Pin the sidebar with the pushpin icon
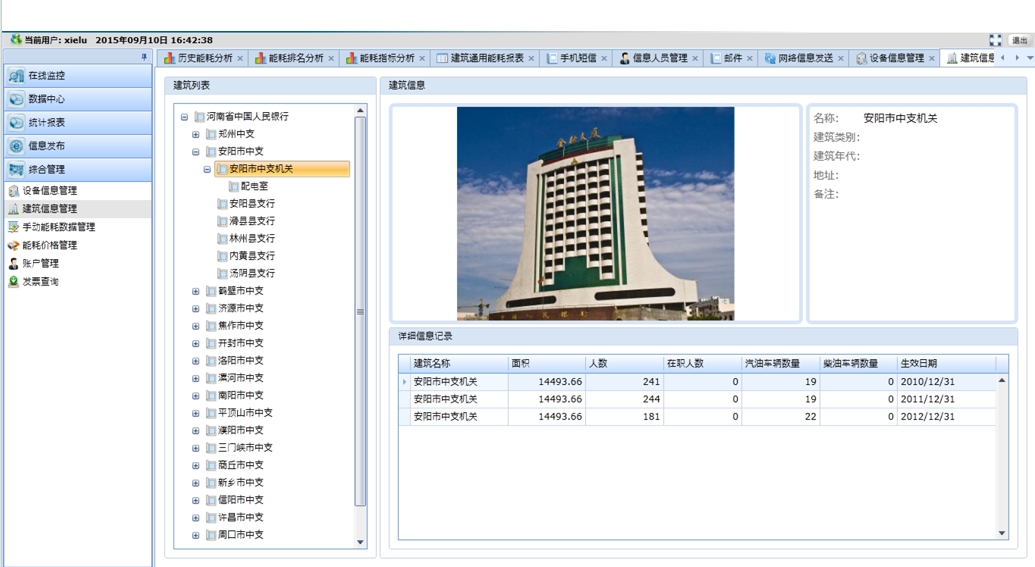This screenshot has height=567, width=1035. [x=144, y=58]
